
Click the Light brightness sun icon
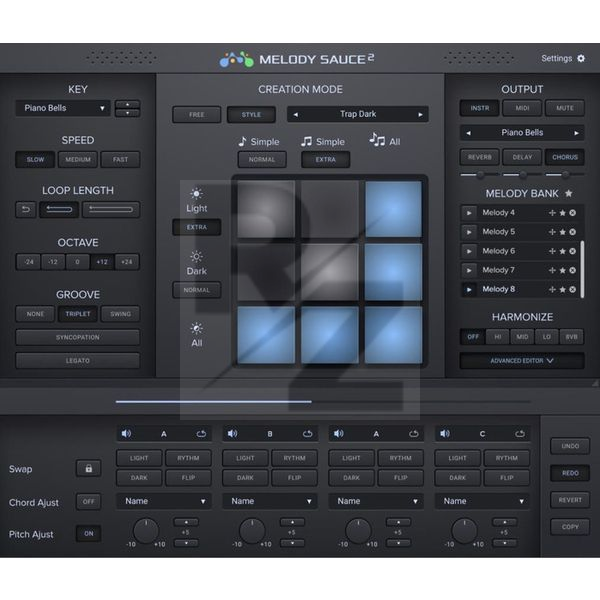pos(196,194)
